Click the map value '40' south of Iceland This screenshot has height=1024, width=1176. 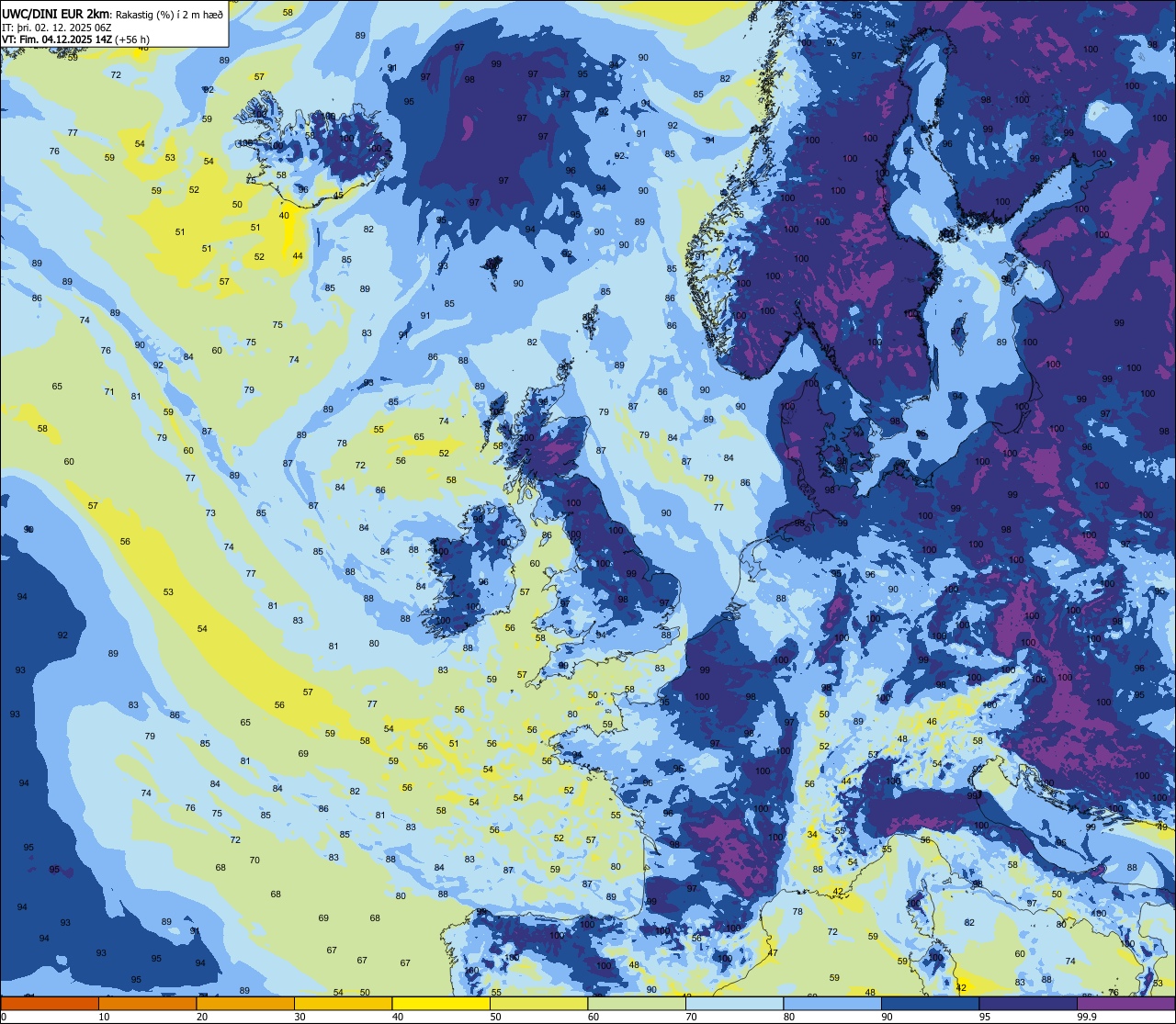pyautogui.click(x=284, y=215)
